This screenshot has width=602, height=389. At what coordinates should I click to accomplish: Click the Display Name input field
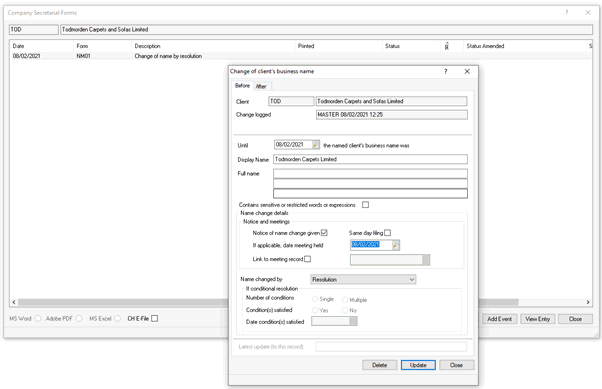tap(370, 159)
